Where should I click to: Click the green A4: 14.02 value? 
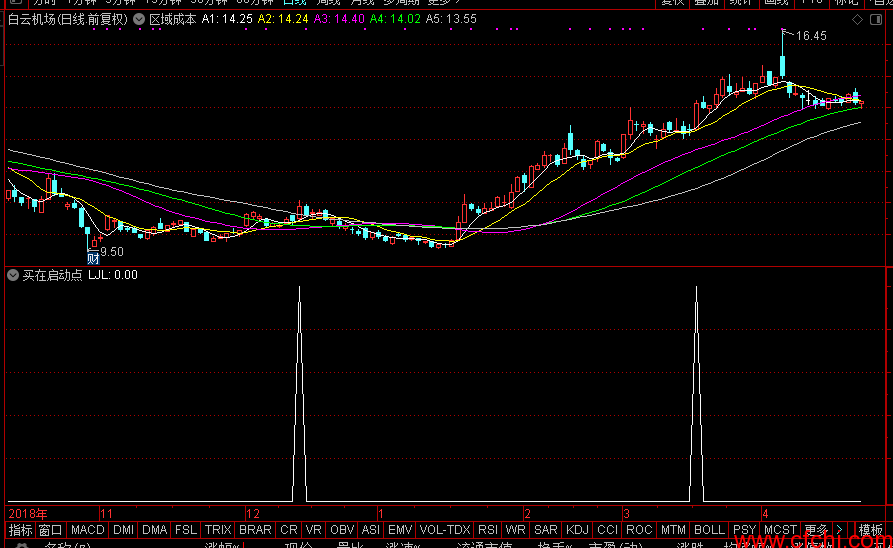coord(395,19)
